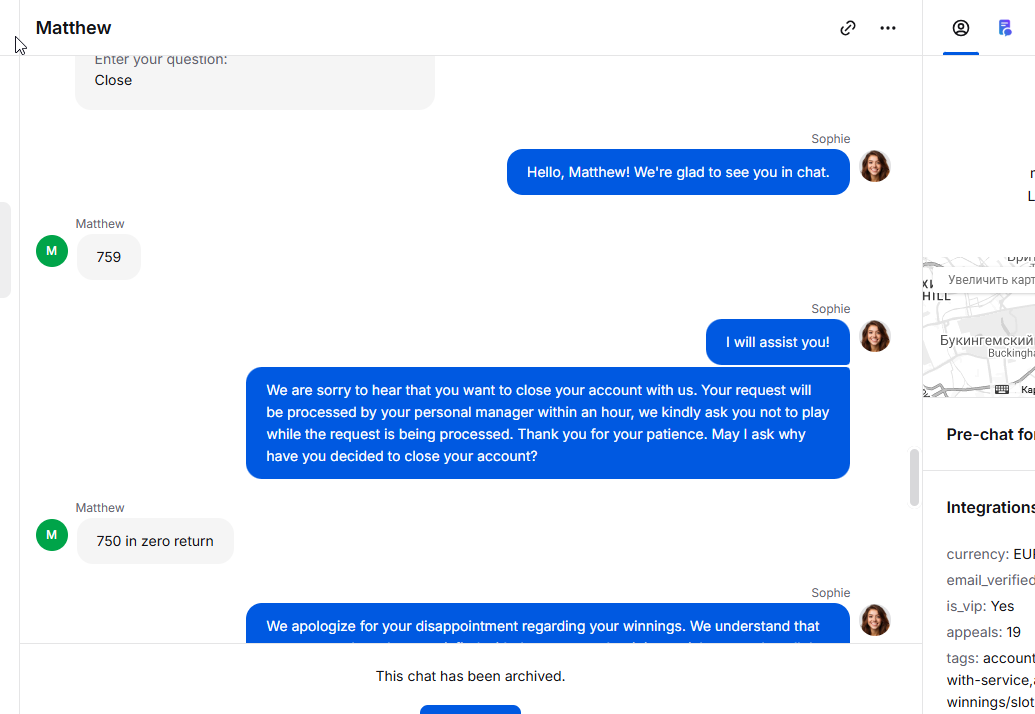
Task: Switch to the customer profile tab
Action: pyautogui.click(x=961, y=28)
